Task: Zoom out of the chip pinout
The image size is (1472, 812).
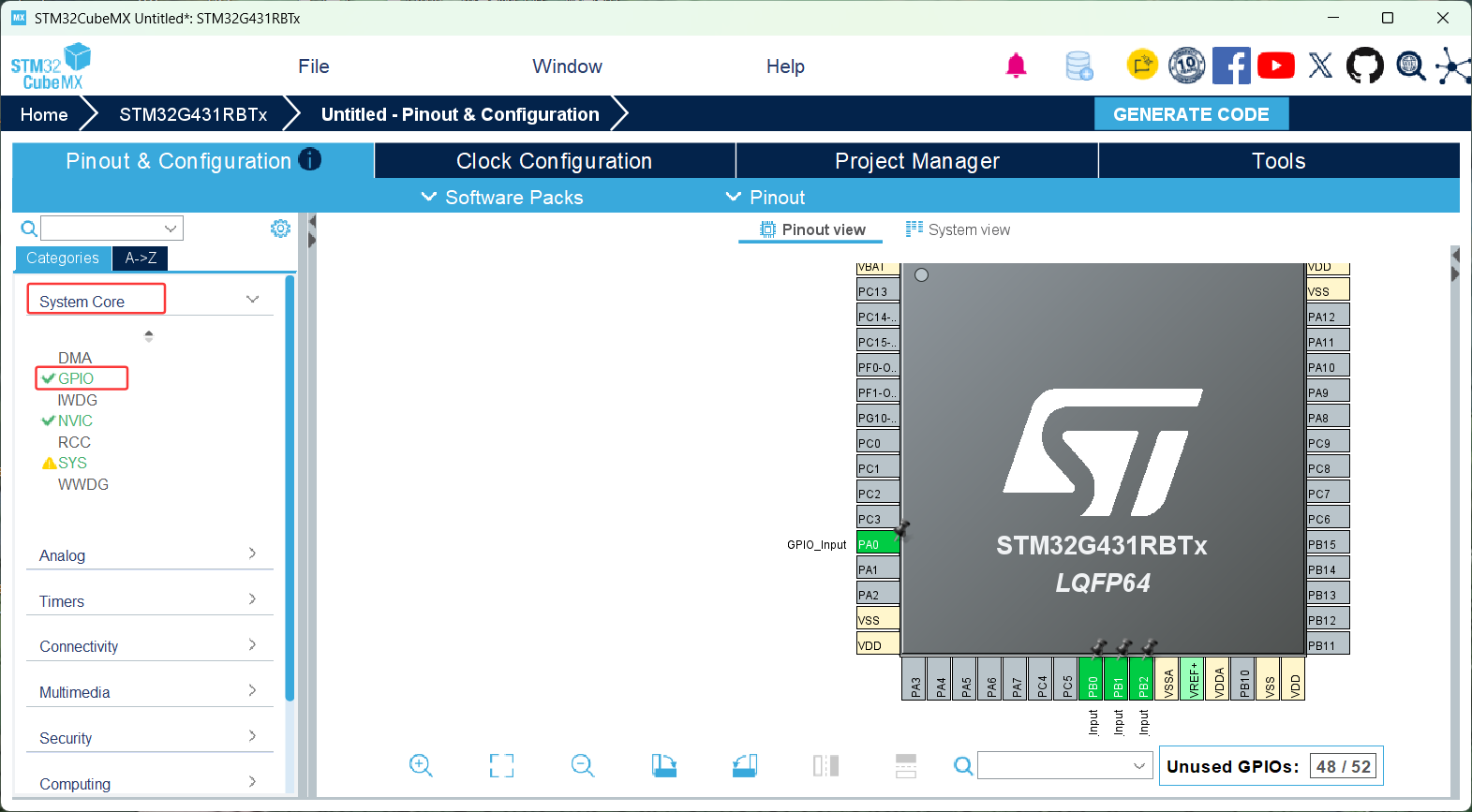Action: [x=583, y=766]
